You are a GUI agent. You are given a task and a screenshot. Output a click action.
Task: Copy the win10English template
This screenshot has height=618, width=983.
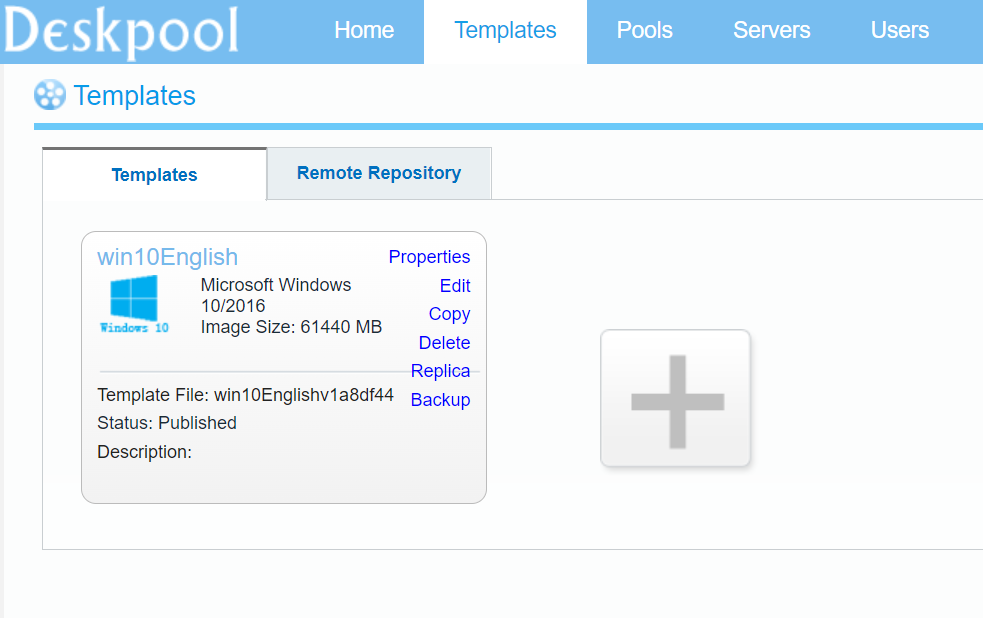[x=449, y=314]
